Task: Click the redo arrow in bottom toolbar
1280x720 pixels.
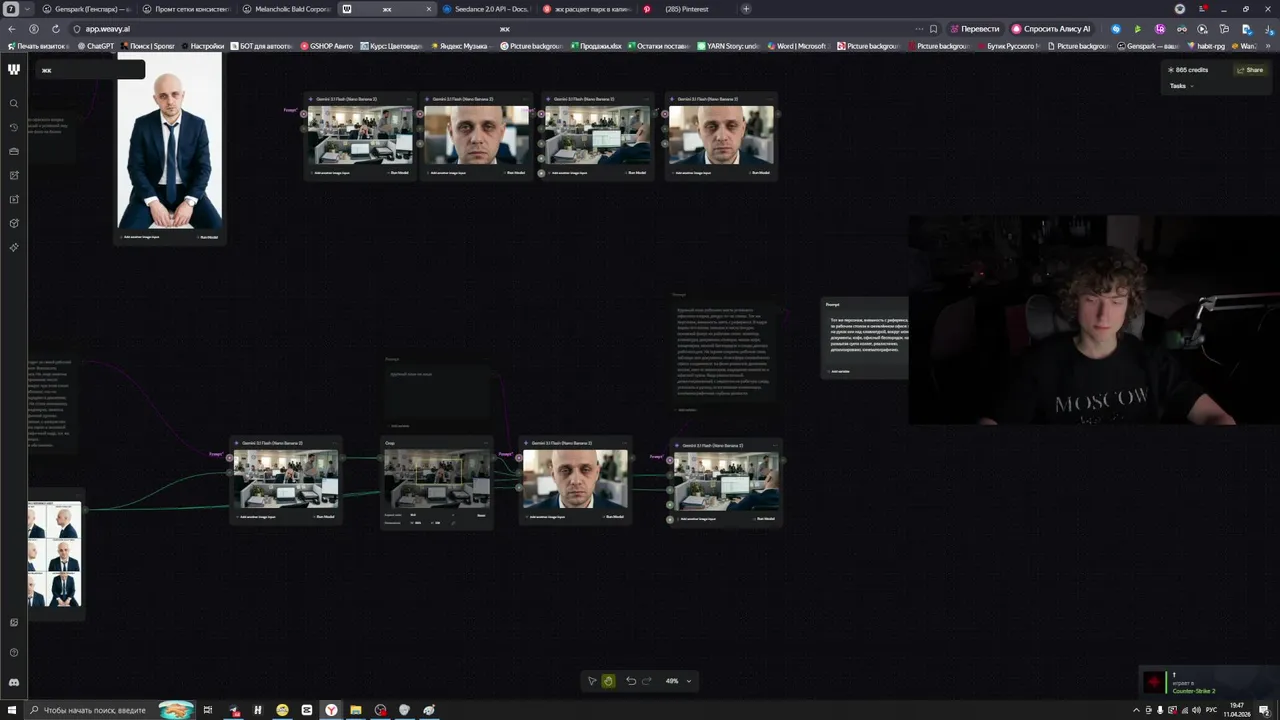Action: point(646,681)
